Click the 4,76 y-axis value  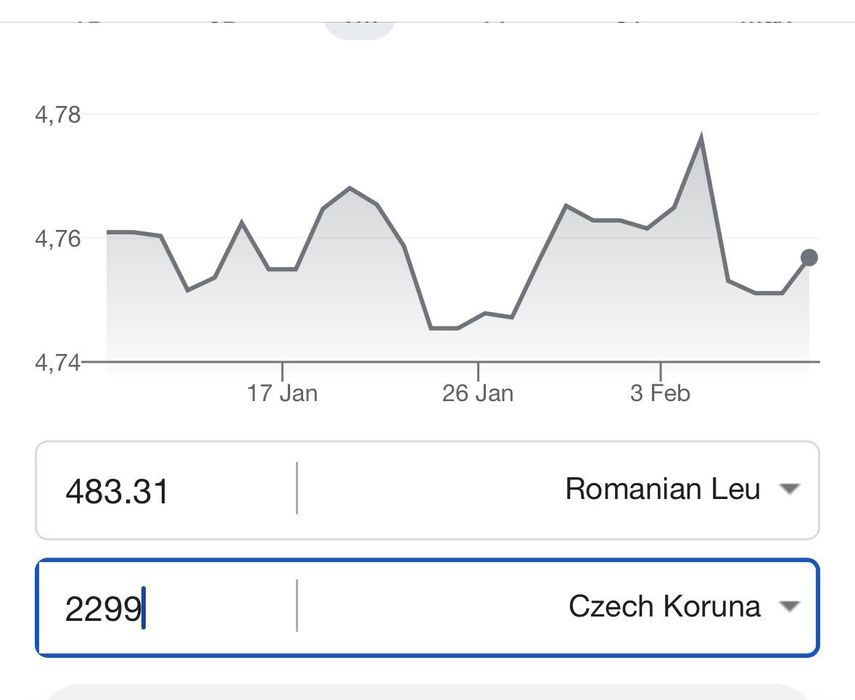[x=57, y=239]
